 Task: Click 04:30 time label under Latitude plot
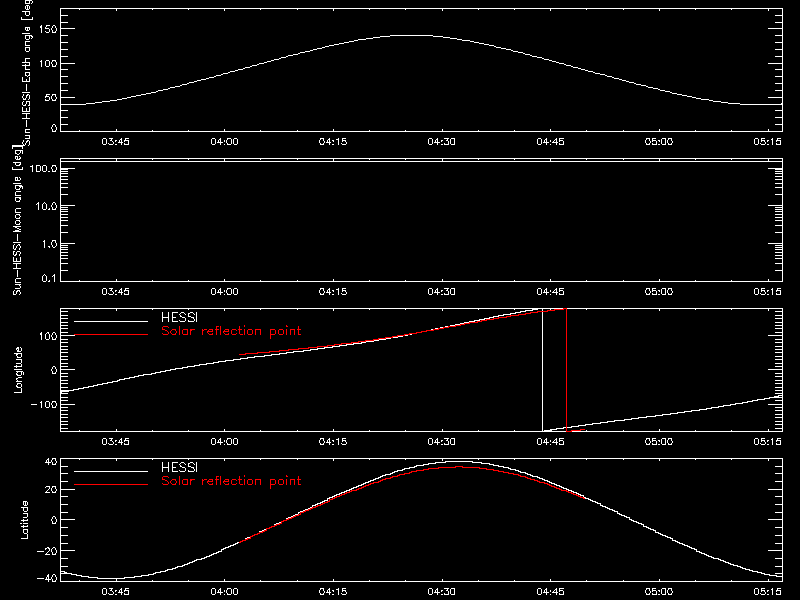pyautogui.click(x=441, y=592)
